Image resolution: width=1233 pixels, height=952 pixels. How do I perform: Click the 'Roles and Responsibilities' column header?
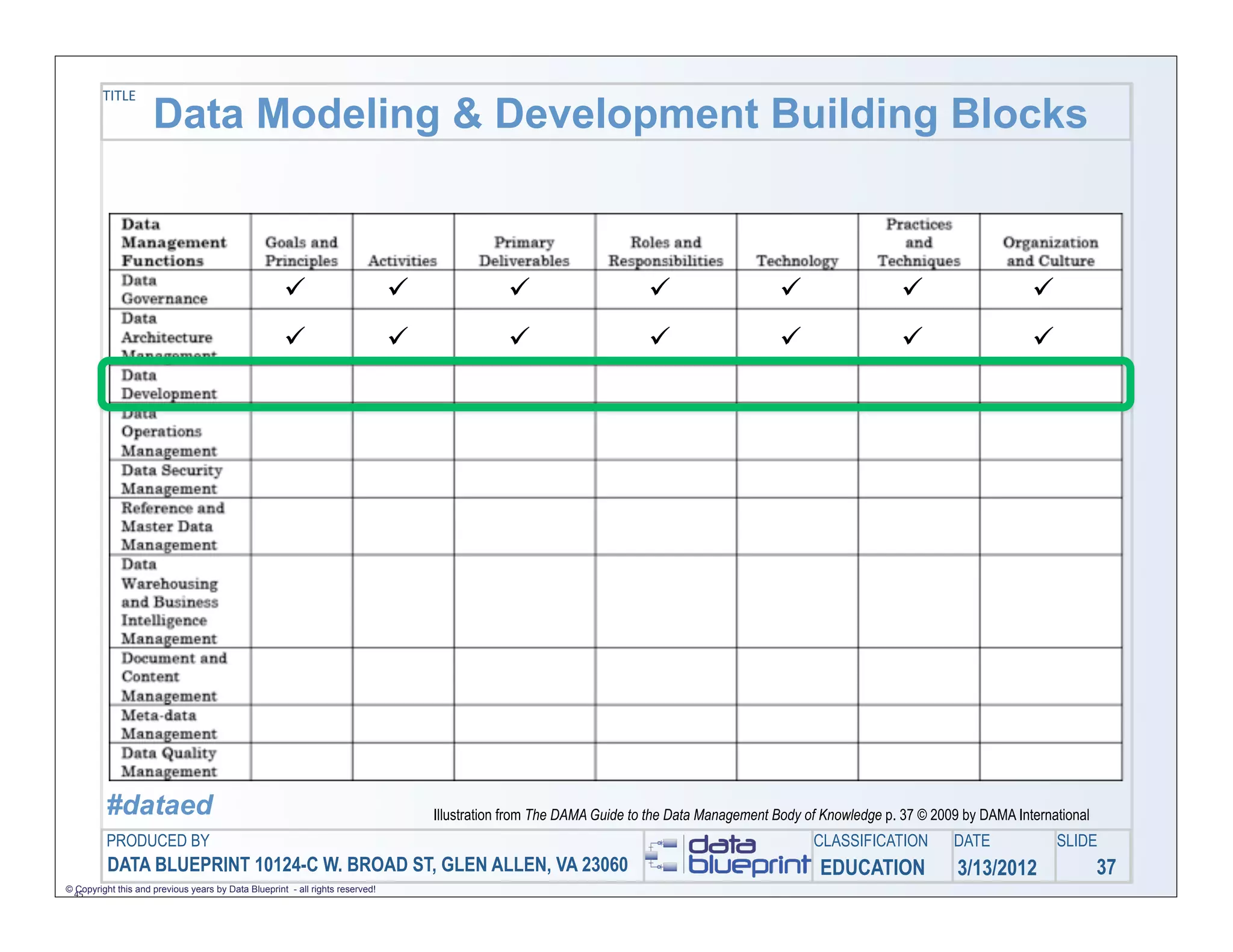(666, 252)
